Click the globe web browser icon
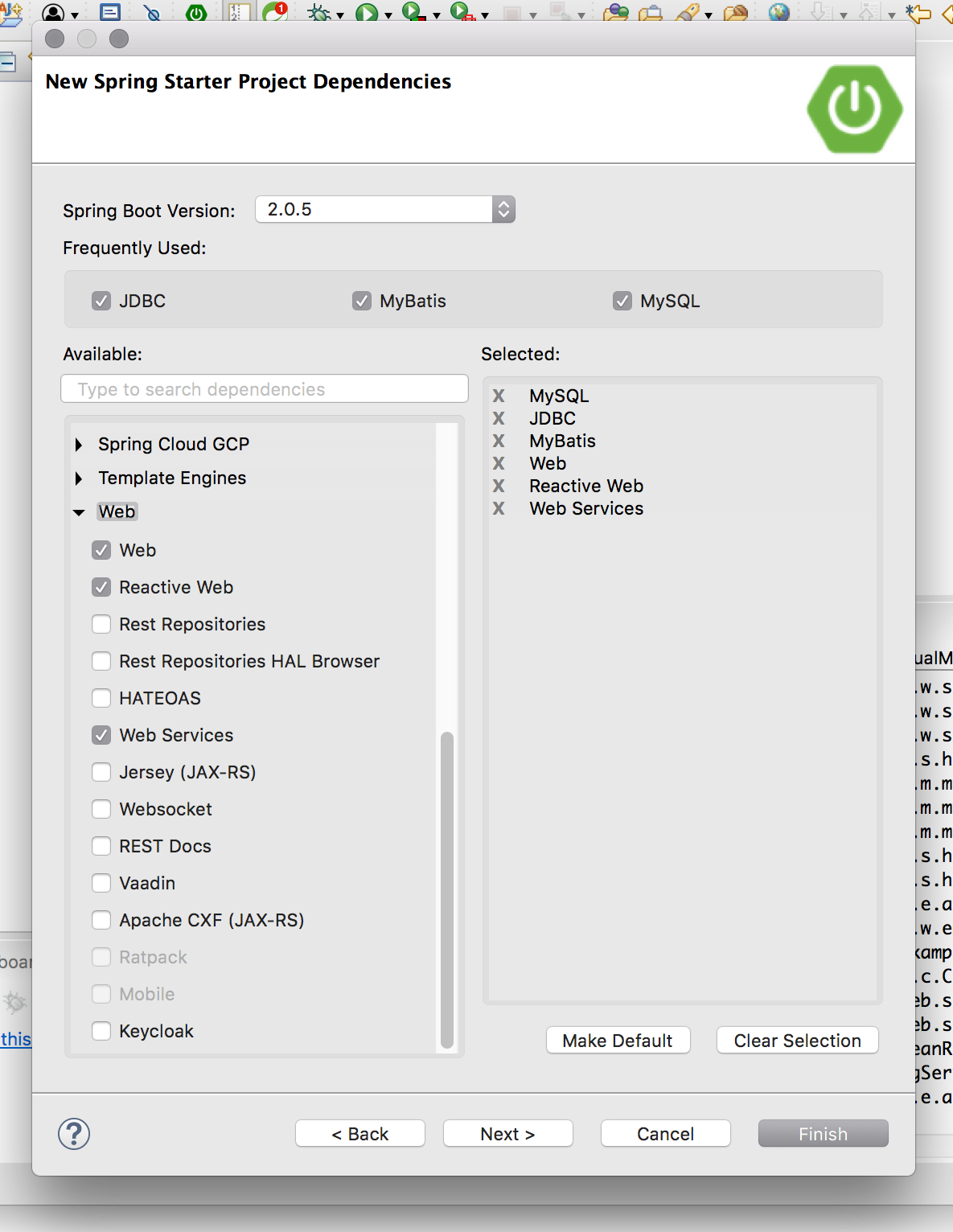 (x=778, y=12)
